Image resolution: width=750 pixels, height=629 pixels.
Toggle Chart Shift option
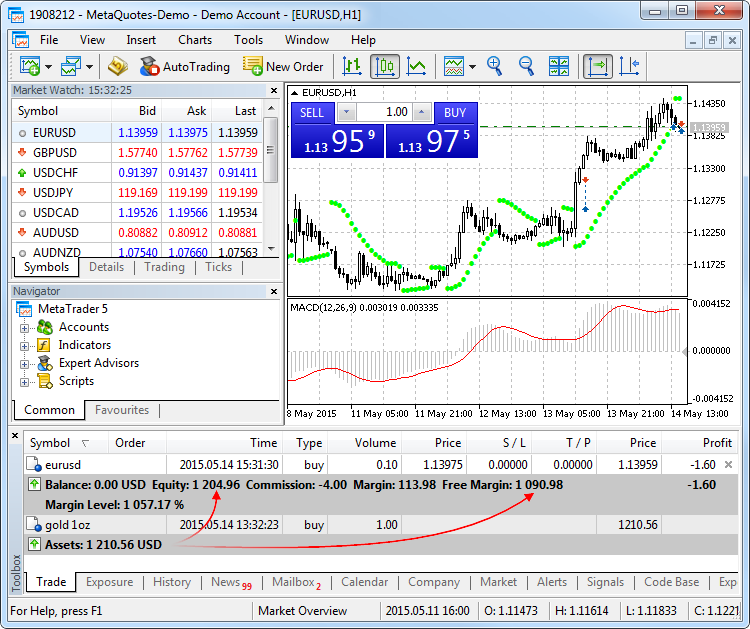tap(629, 66)
